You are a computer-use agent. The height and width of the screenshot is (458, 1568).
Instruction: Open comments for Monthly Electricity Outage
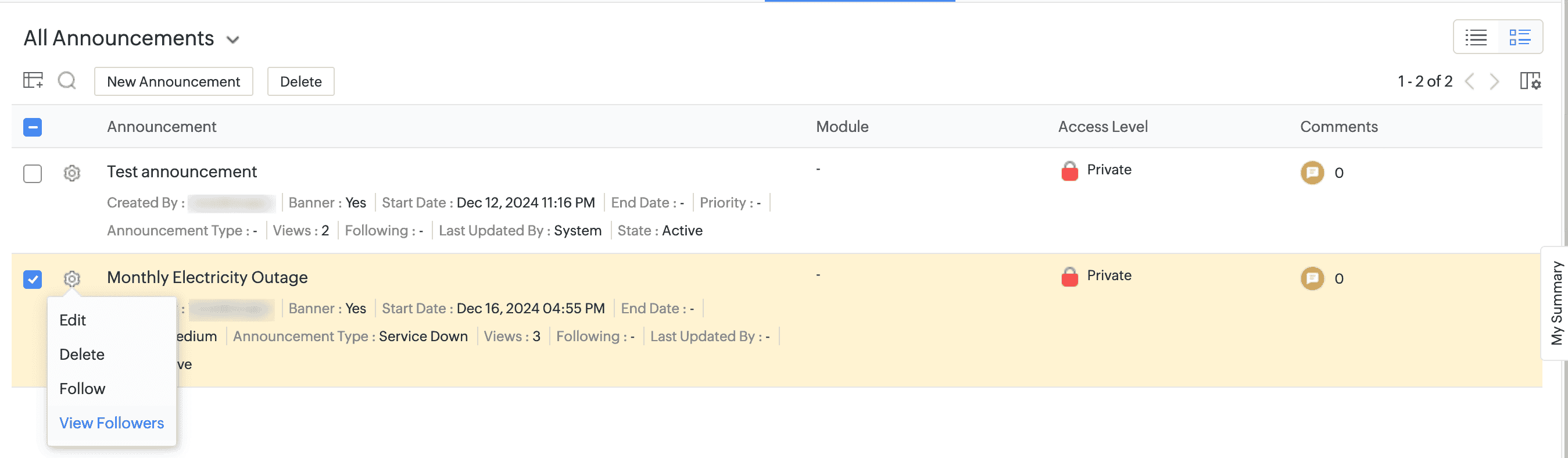[1312, 279]
